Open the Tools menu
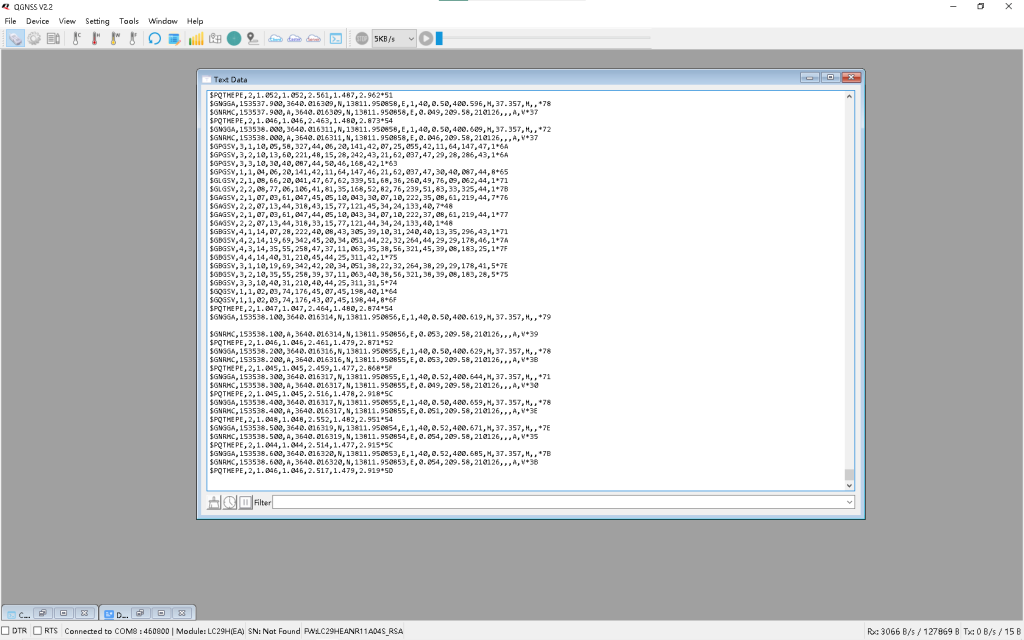The width and height of the screenshot is (1024, 640). (x=129, y=21)
